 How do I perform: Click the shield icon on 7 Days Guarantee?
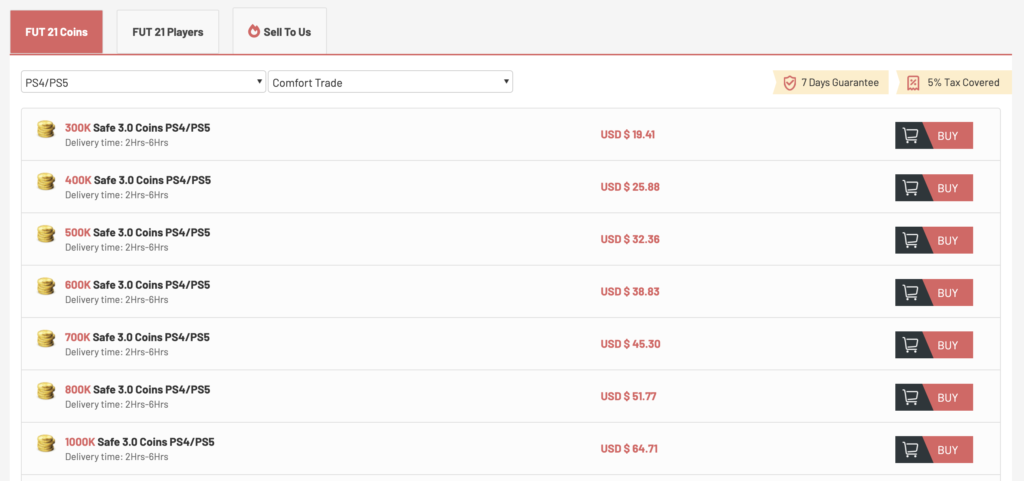[790, 83]
